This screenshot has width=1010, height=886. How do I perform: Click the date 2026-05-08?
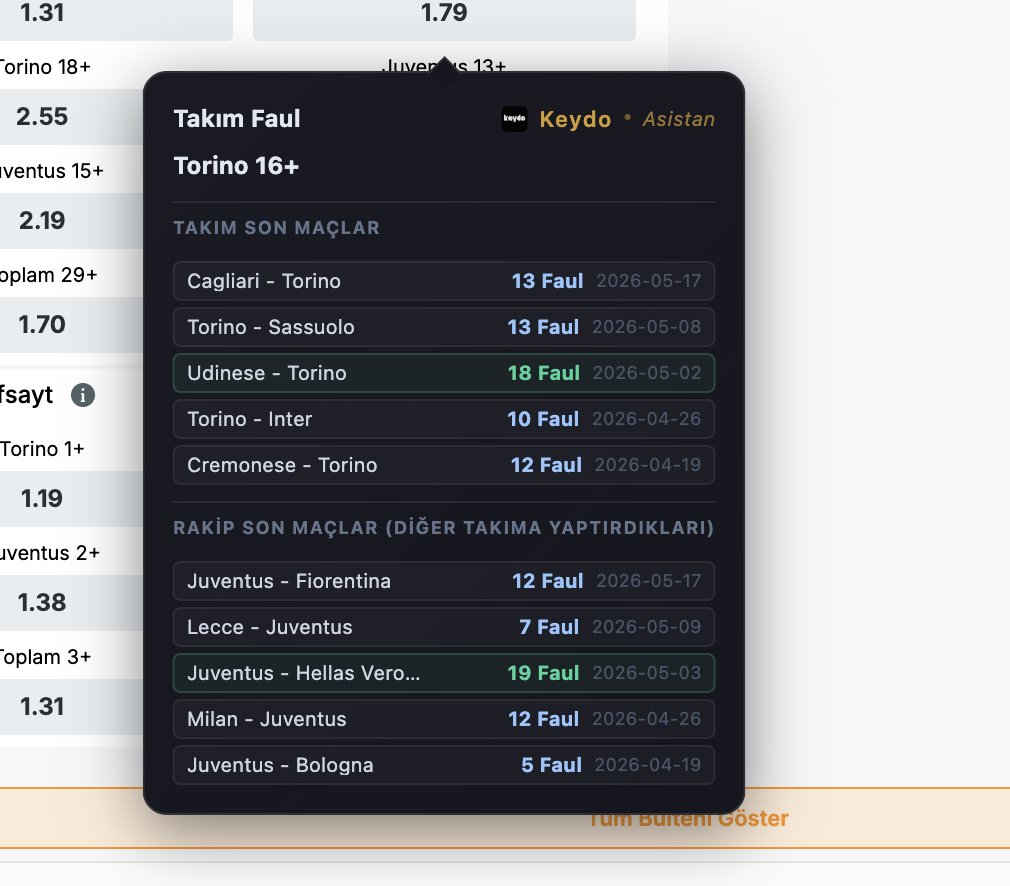[x=647, y=327]
